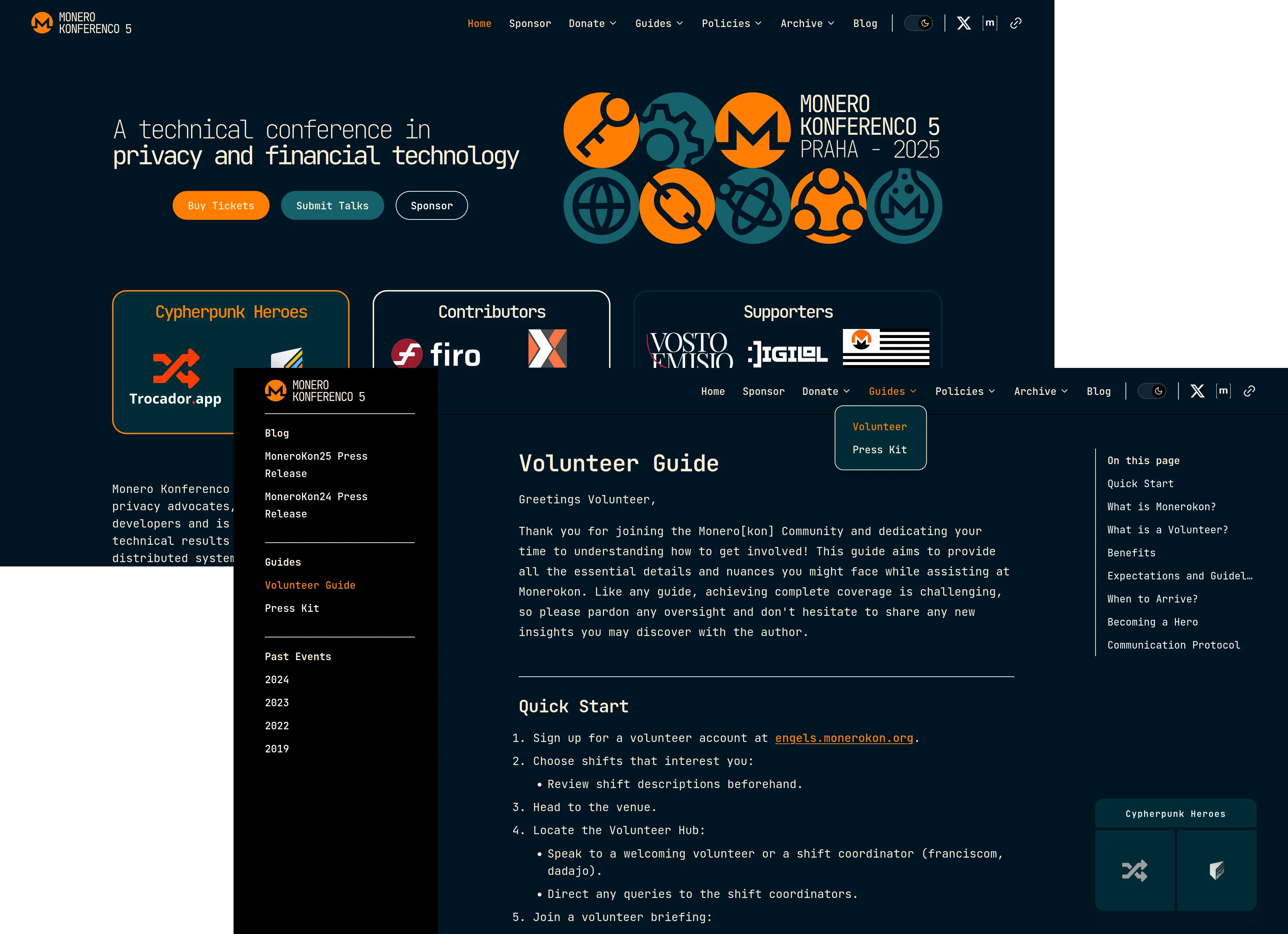Click the shuffle icon in bottom-right Cypherpunk Heroes card
Screen dimensions: 1288x934
[1135, 871]
